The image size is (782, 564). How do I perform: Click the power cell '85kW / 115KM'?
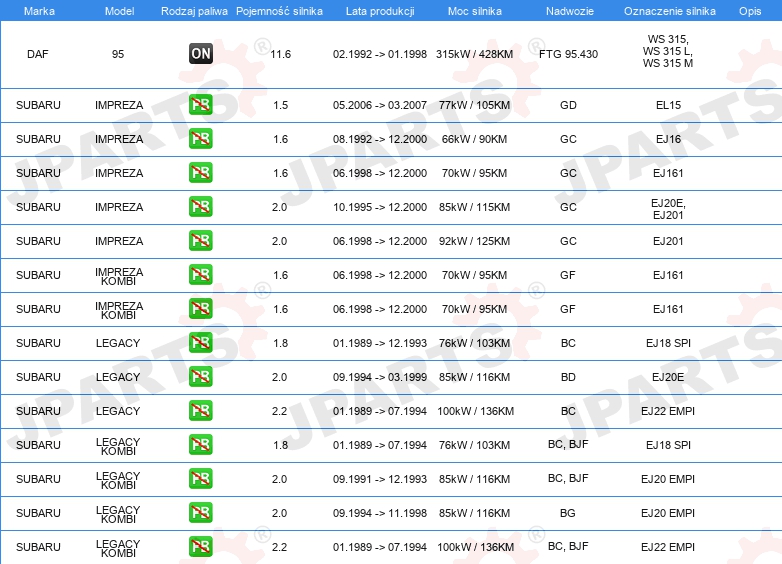click(x=474, y=207)
